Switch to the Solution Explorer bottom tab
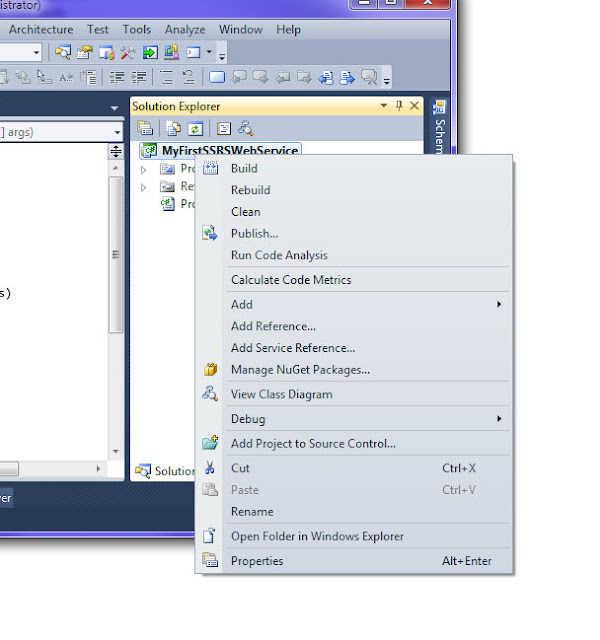 164,471
